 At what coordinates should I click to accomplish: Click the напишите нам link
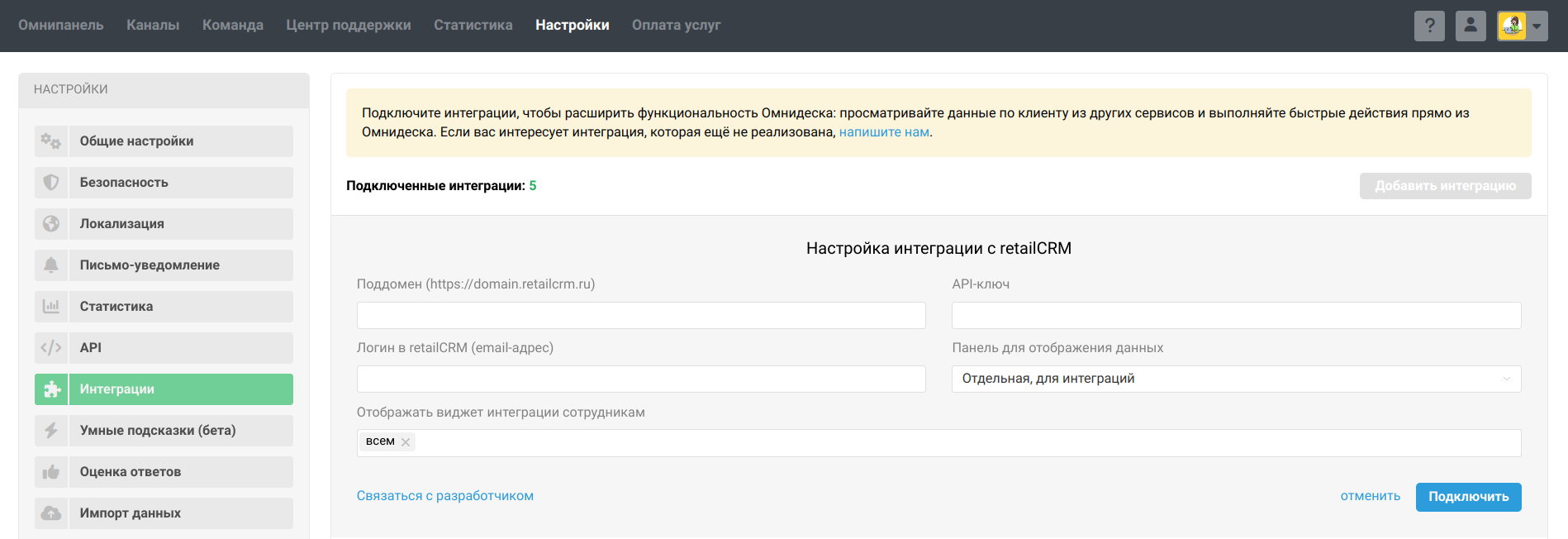point(884,132)
